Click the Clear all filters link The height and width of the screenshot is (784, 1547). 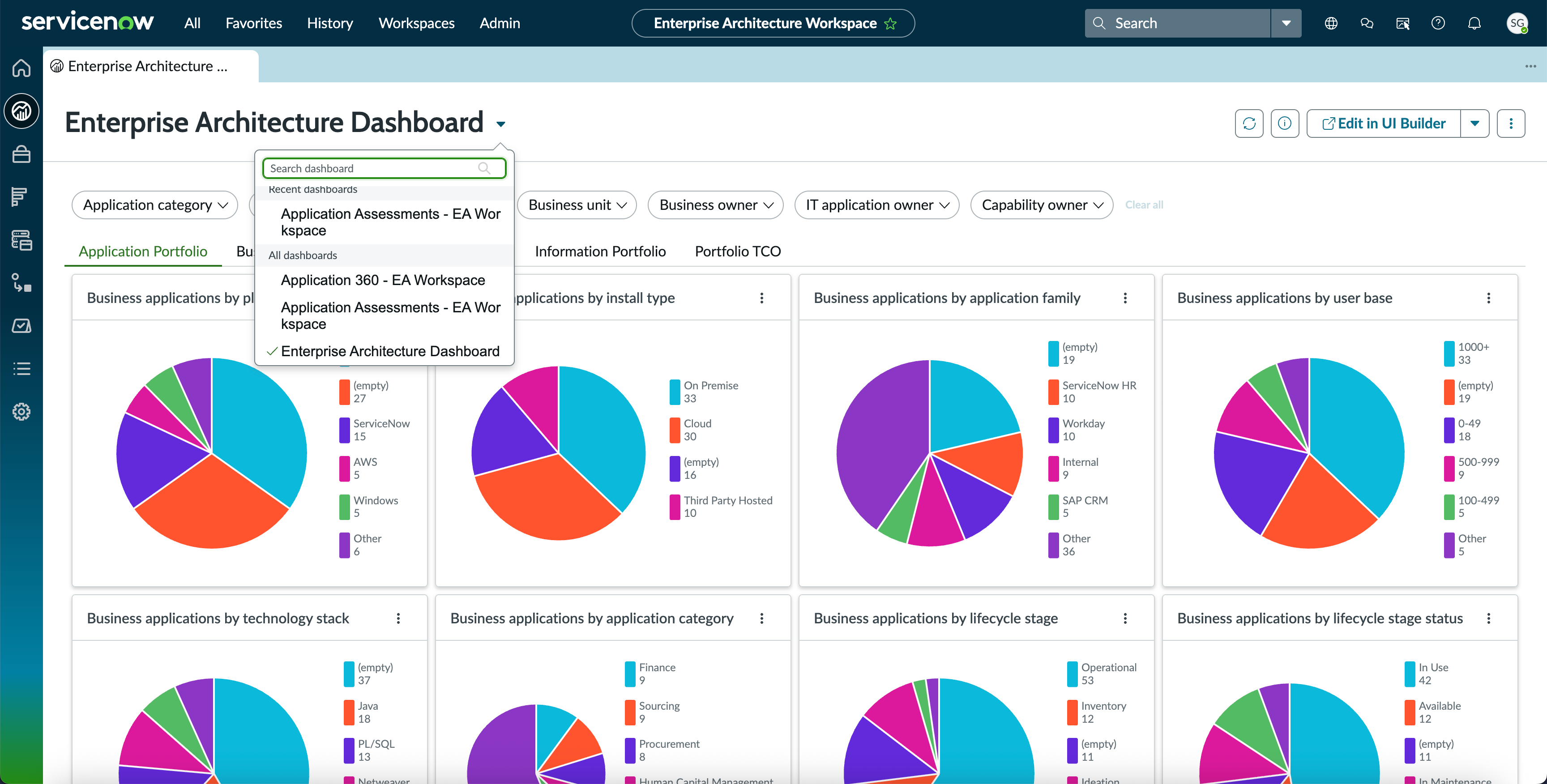[x=1144, y=205]
